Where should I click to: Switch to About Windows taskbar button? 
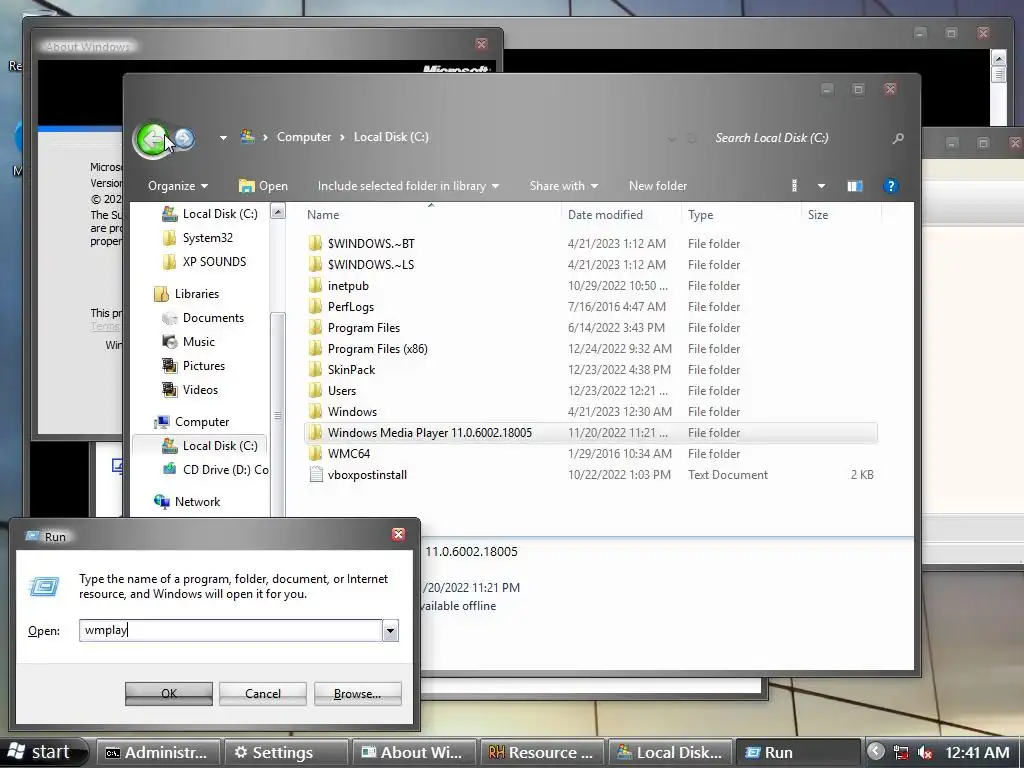[413, 753]
